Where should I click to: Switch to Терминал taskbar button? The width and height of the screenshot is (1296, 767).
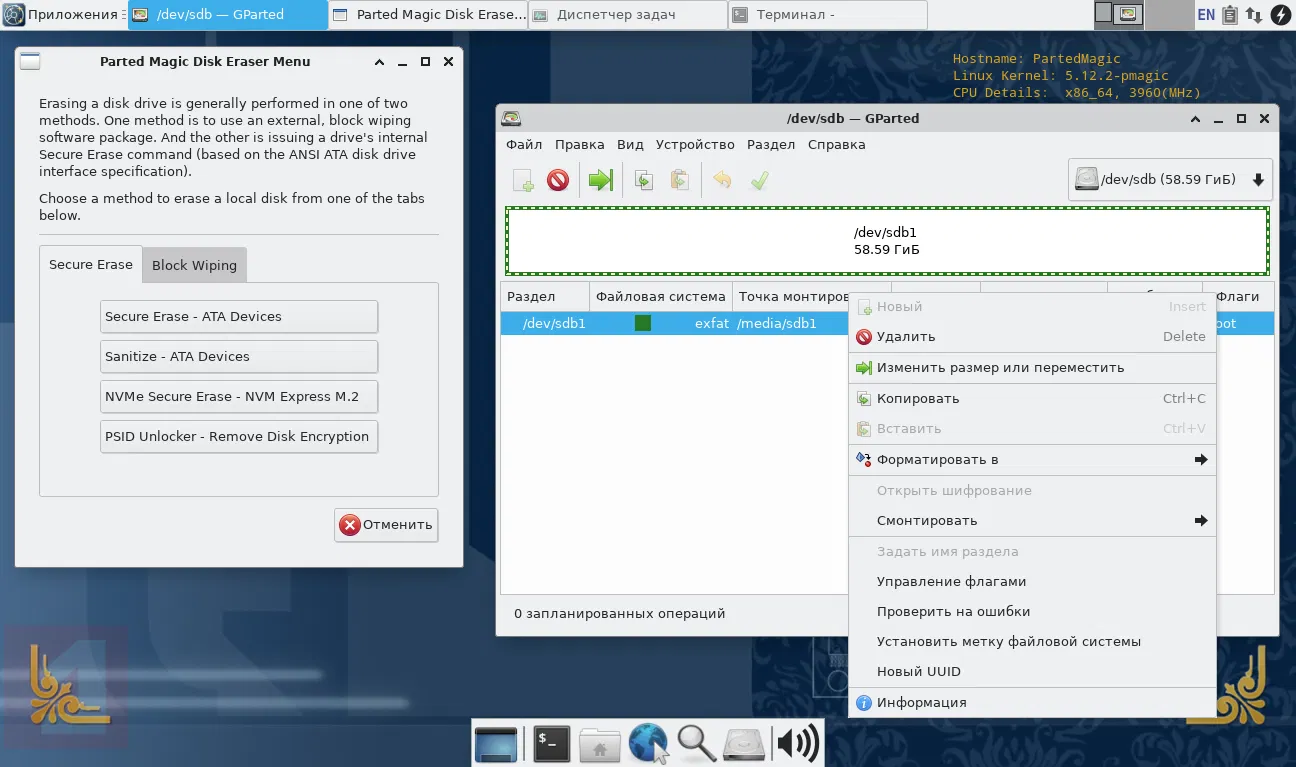(828, 15)
